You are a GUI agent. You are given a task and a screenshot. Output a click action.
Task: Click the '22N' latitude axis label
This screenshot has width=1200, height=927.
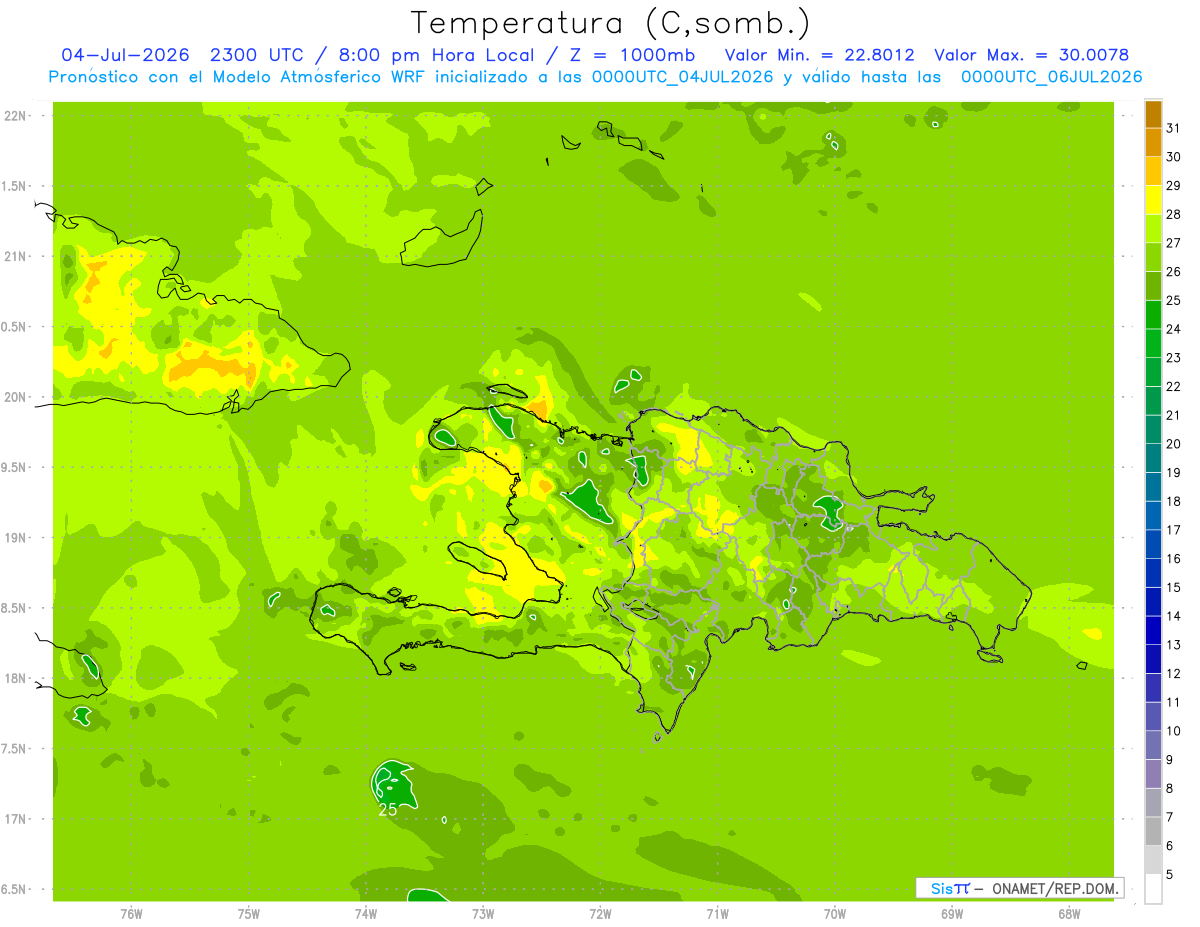pos(16,116)
